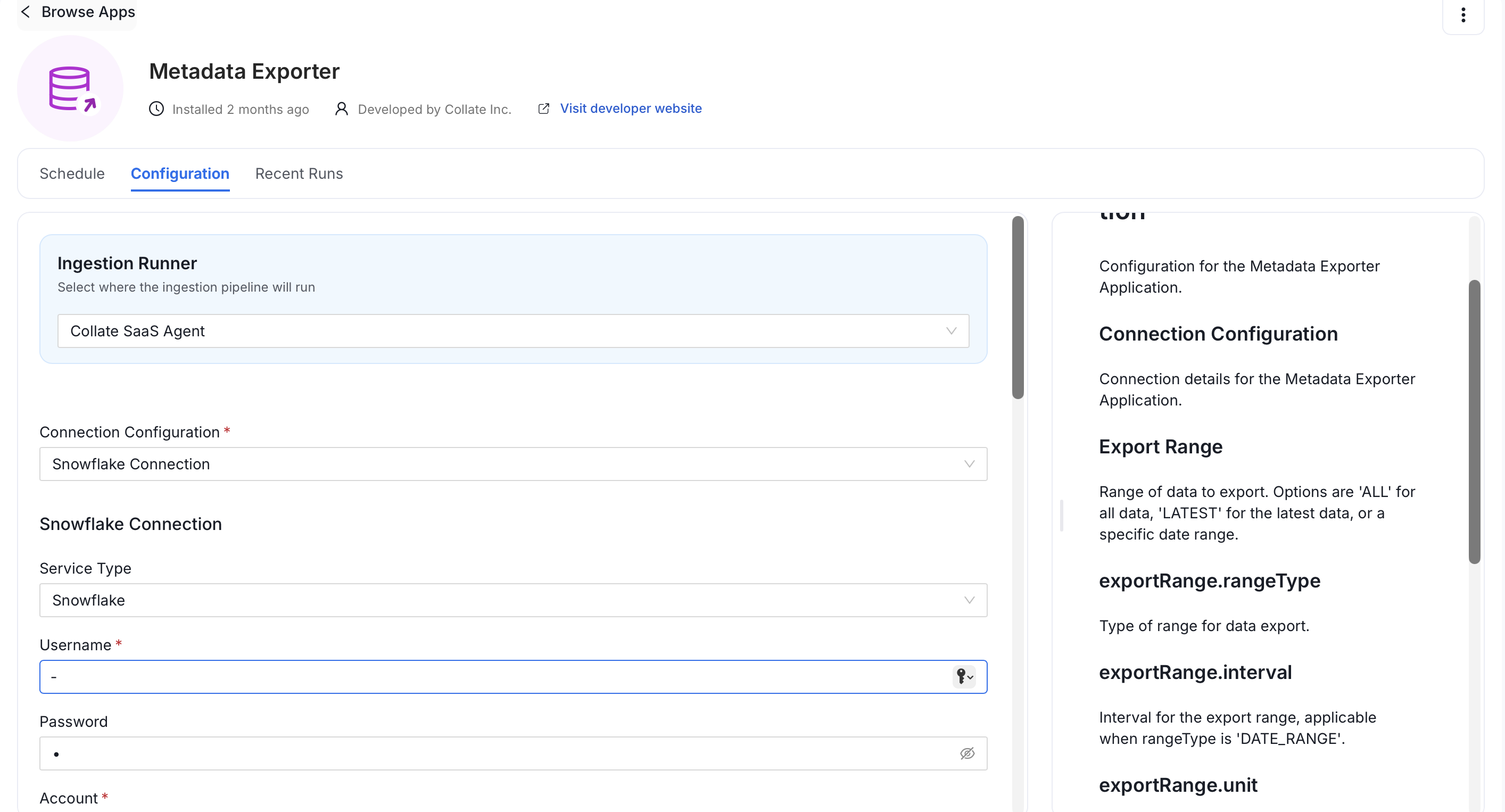1505x812 pixels.
Task: Open the Ingestion Runner dropdown
Action: pos(513,330)
